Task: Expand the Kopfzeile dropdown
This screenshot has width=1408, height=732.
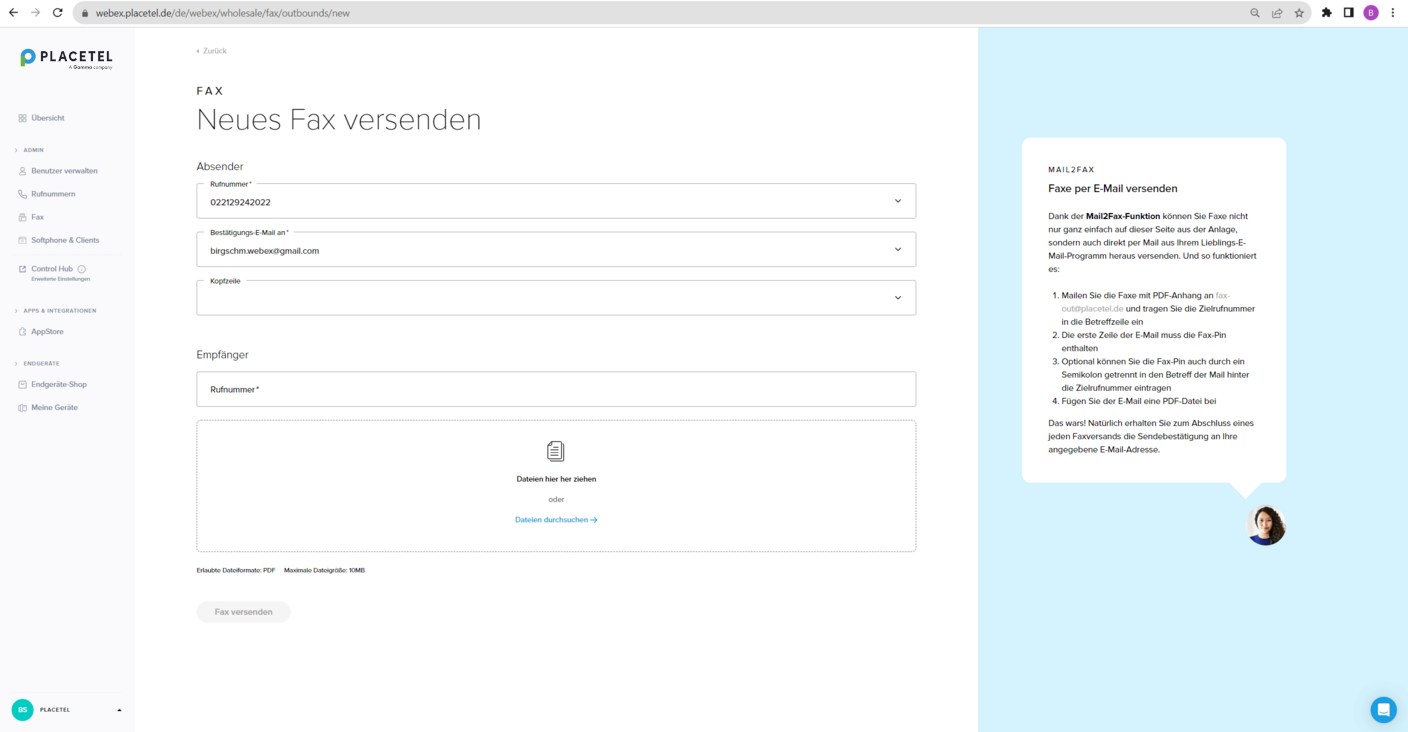Action: 897,297
